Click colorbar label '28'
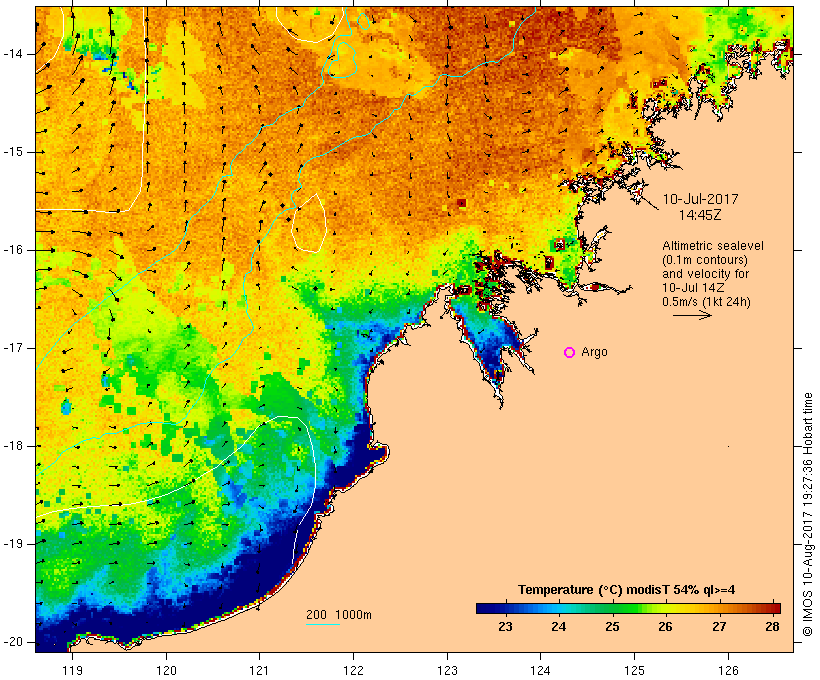Image resolution: width=820 pixels, height=680 pixels. click(x=772, y=627)
